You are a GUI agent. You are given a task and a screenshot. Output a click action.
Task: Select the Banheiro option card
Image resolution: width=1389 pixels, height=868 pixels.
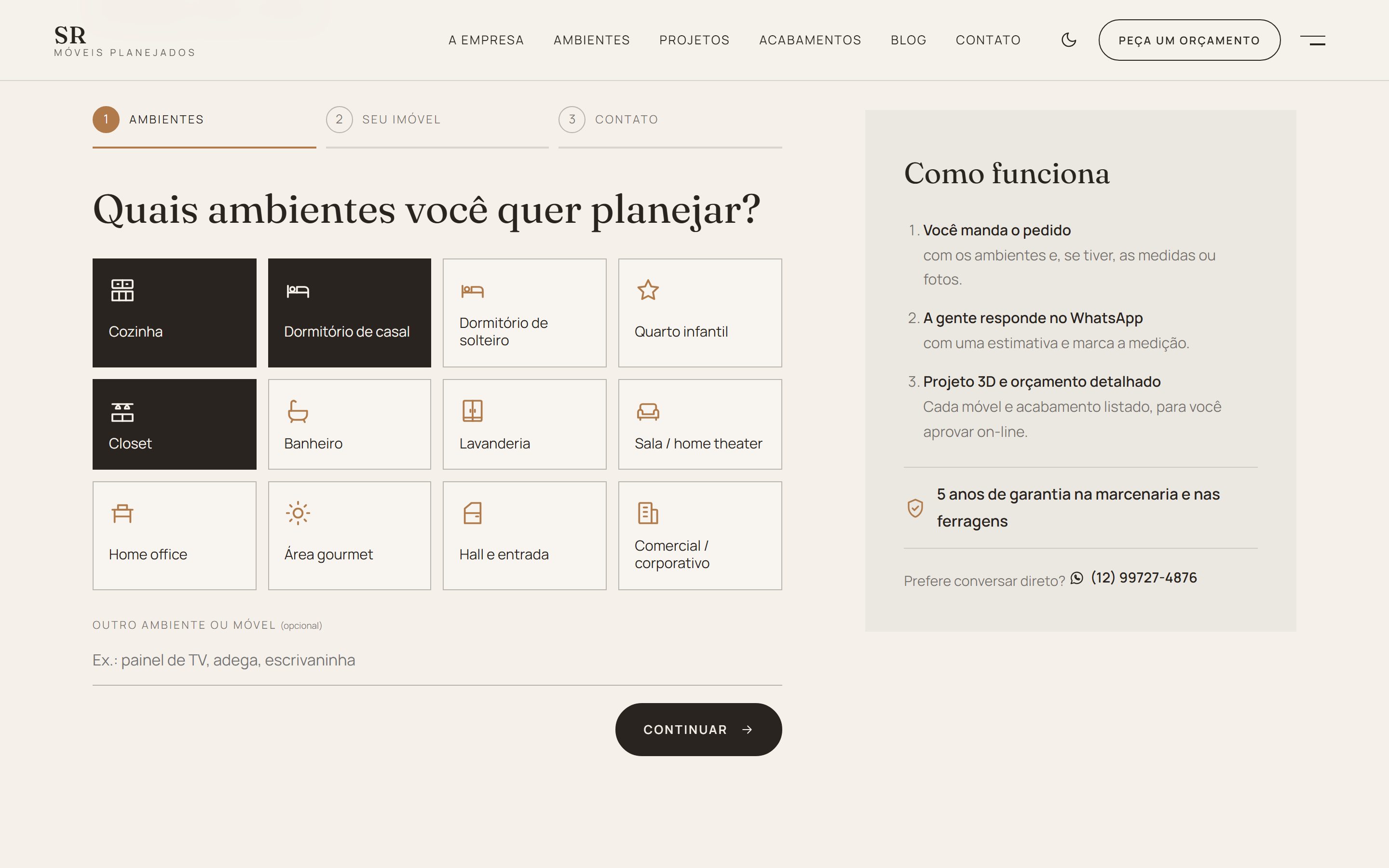point(350,424)
